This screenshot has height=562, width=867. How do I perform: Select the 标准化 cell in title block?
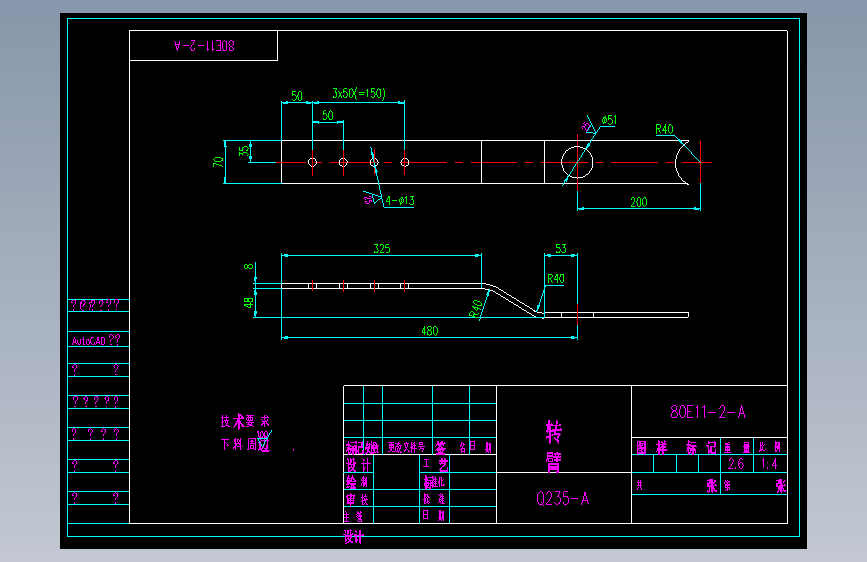click(435, 482)
